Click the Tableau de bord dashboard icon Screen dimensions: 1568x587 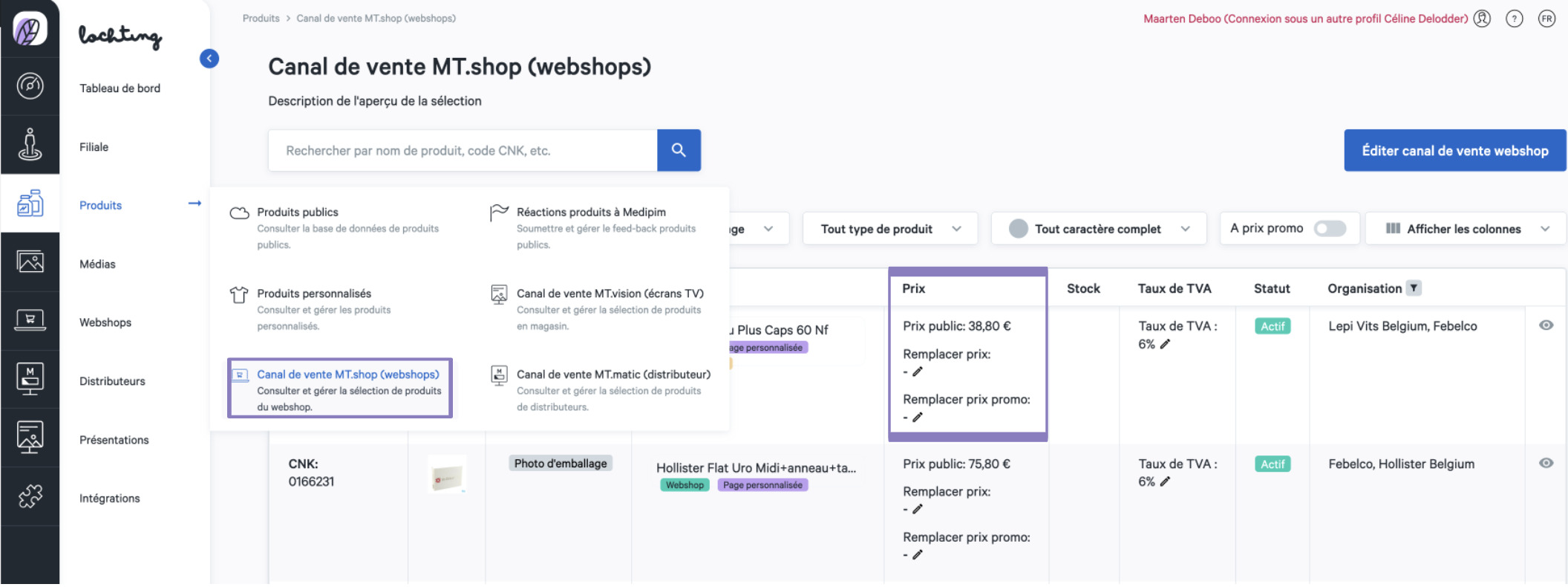click(30, 86)
